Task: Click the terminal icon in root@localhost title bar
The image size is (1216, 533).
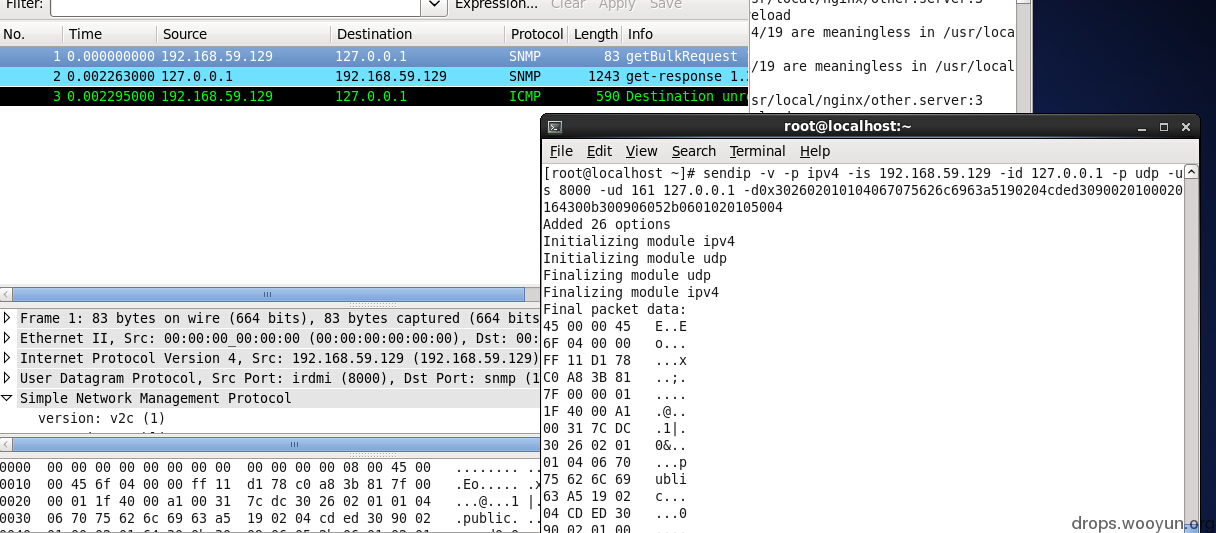Action: 554,127
